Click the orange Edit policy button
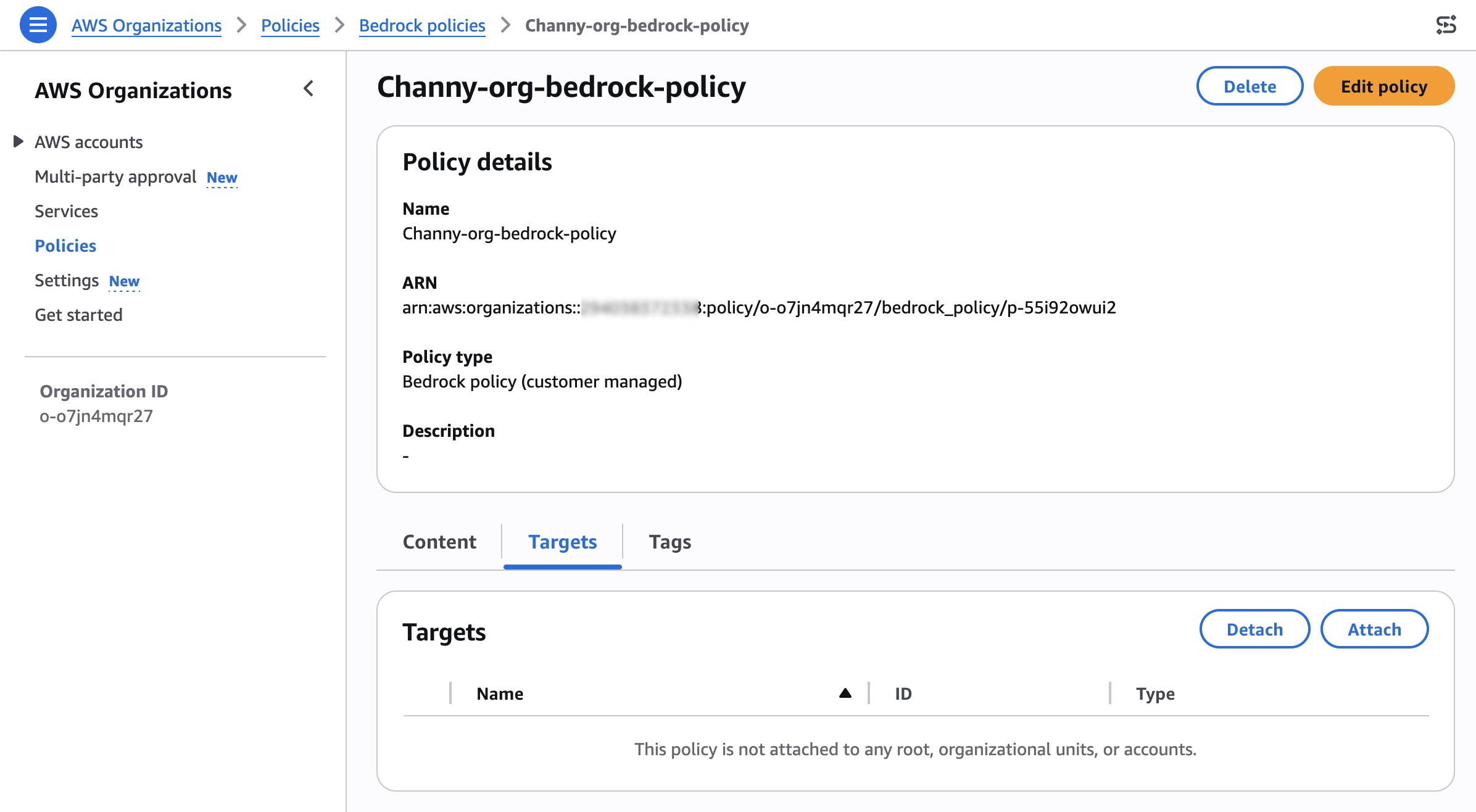The image size is (1476, 812). (x=1383, y=86)
